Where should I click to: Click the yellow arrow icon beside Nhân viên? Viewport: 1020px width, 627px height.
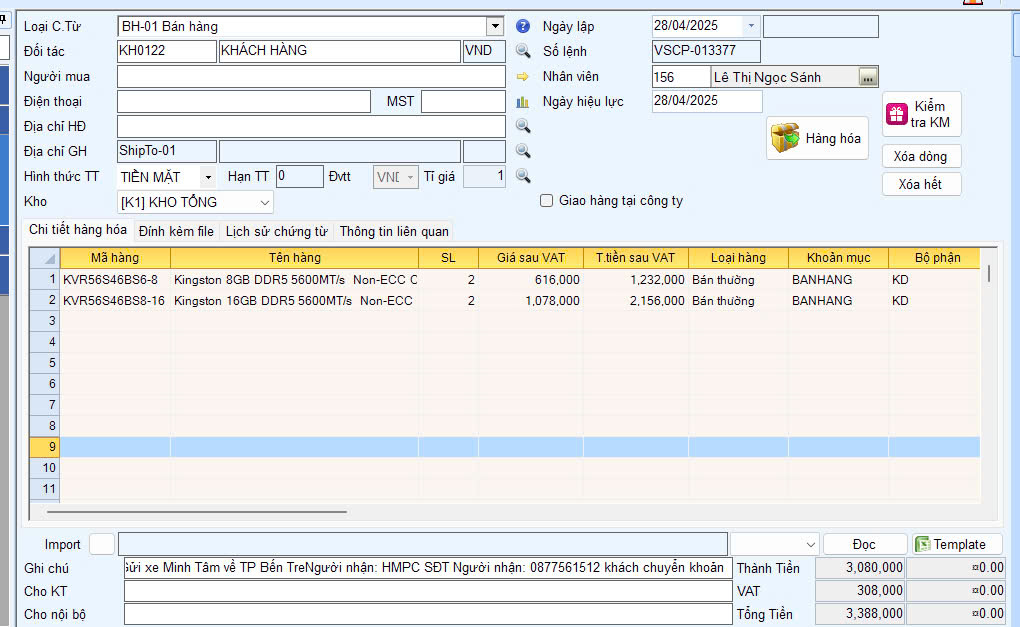522,76
